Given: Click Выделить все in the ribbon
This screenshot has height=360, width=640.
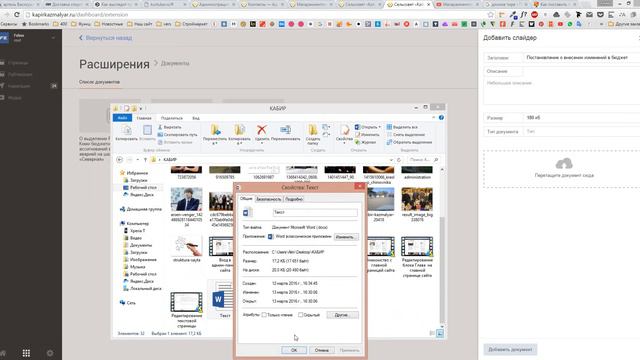Looking at the screenshot, I should [402, 127].
